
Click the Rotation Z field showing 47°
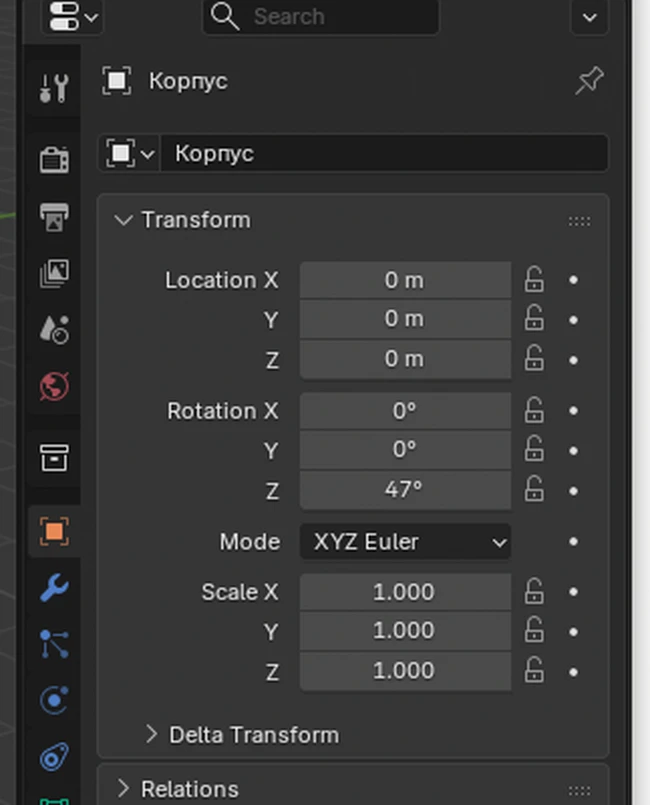coord(405,490)
